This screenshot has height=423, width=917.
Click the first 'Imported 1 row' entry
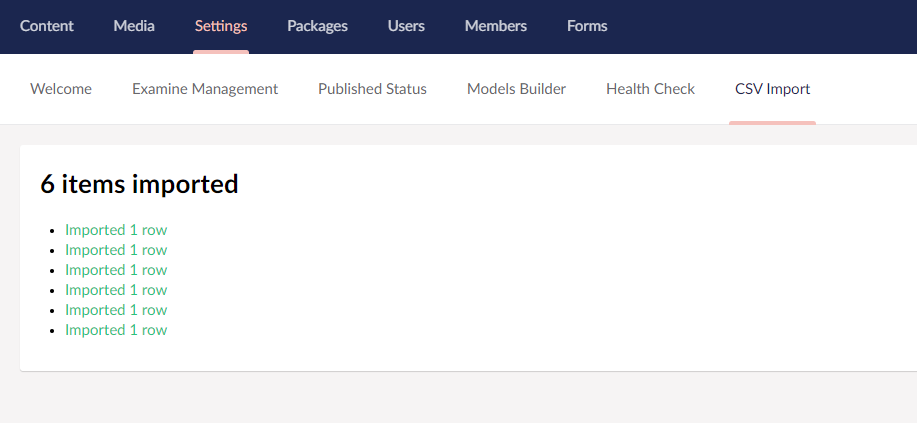pyautogui.click(x=116, y=230)
